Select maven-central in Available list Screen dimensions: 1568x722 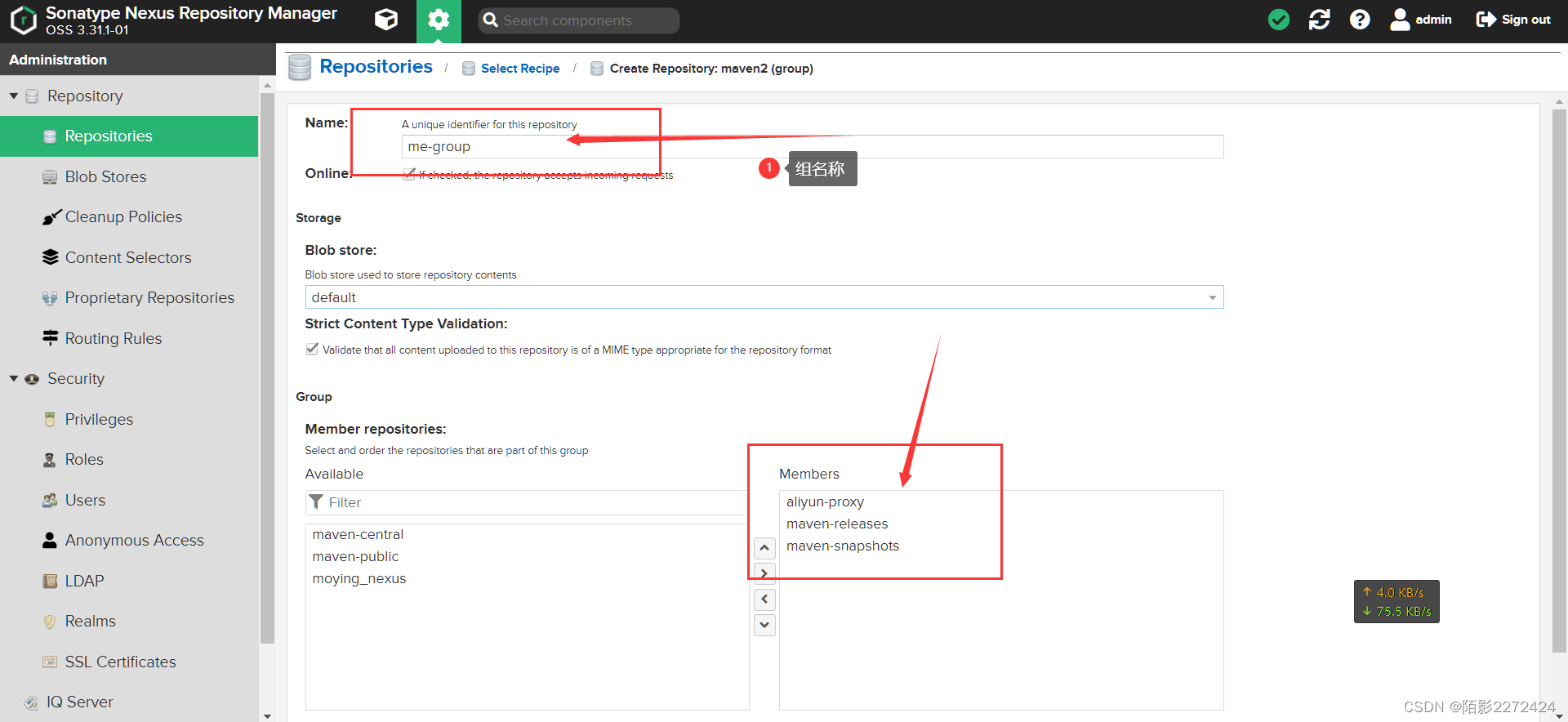(358, 535)
